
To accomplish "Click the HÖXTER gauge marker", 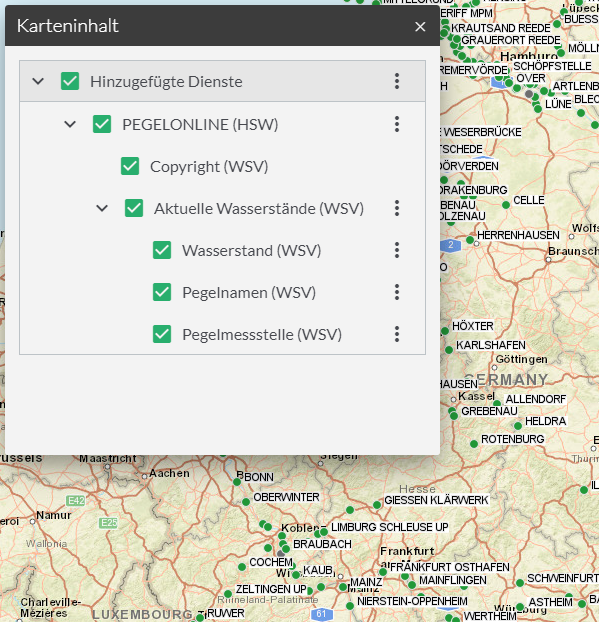I will coord(445,331).
